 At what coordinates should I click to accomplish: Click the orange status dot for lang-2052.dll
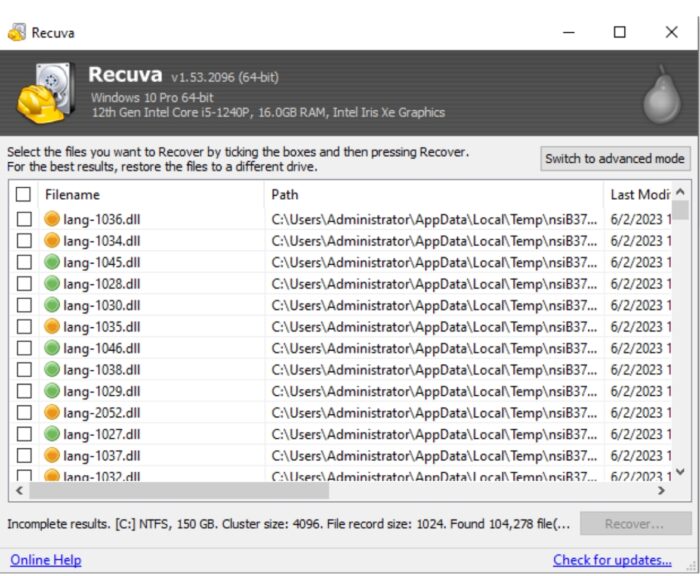point(52,412)
